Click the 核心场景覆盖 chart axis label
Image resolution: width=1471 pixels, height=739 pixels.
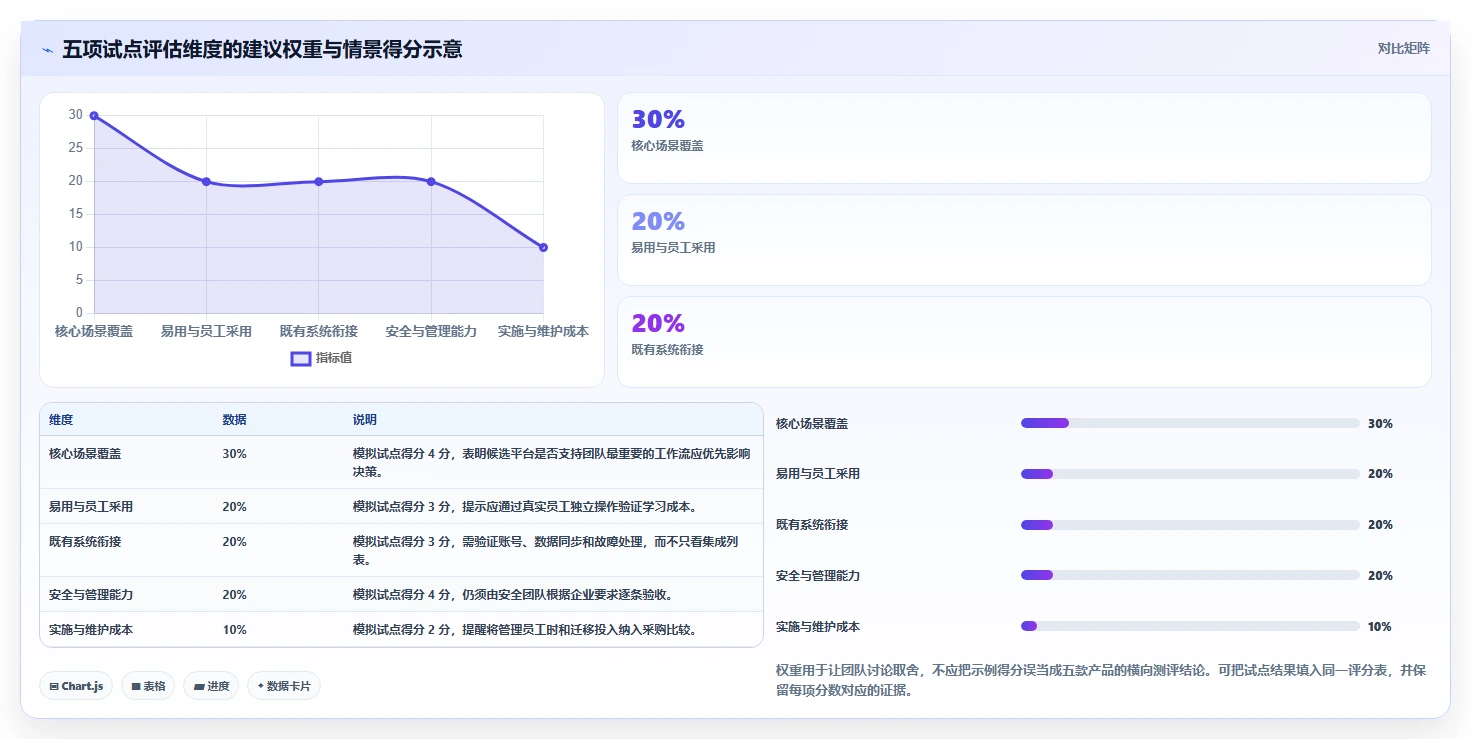[94, 331]
